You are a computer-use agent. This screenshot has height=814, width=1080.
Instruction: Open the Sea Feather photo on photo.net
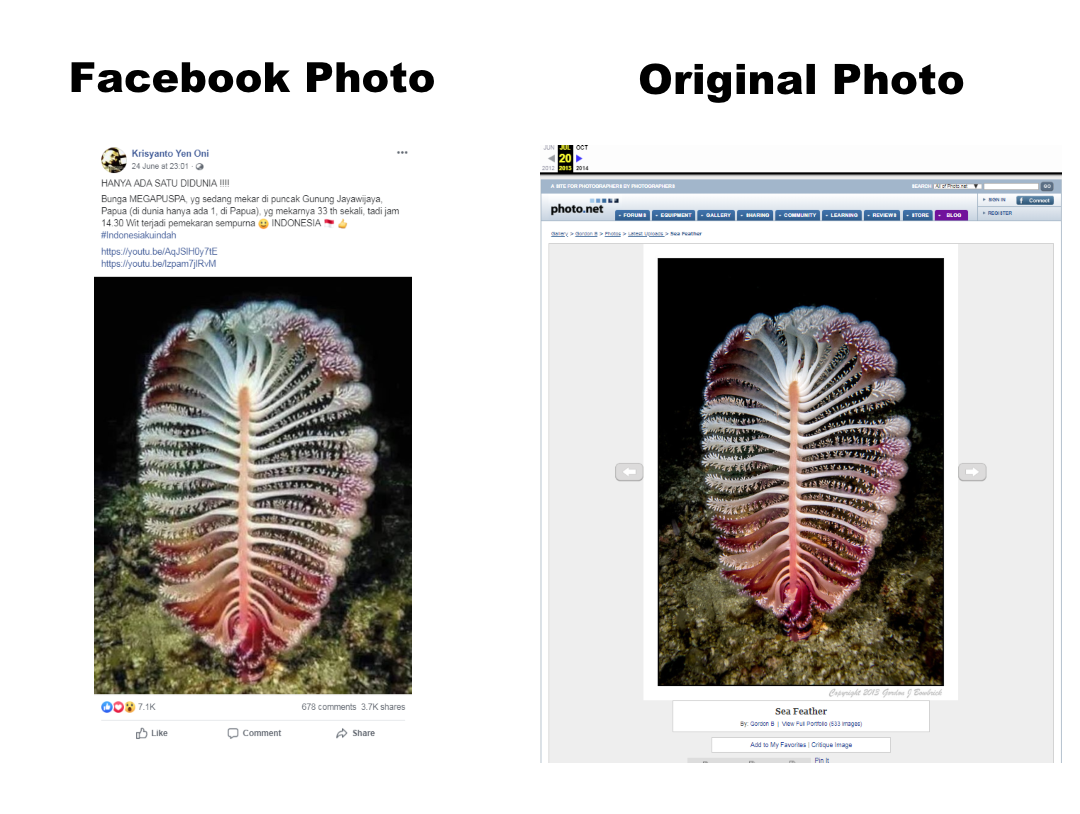800,472
